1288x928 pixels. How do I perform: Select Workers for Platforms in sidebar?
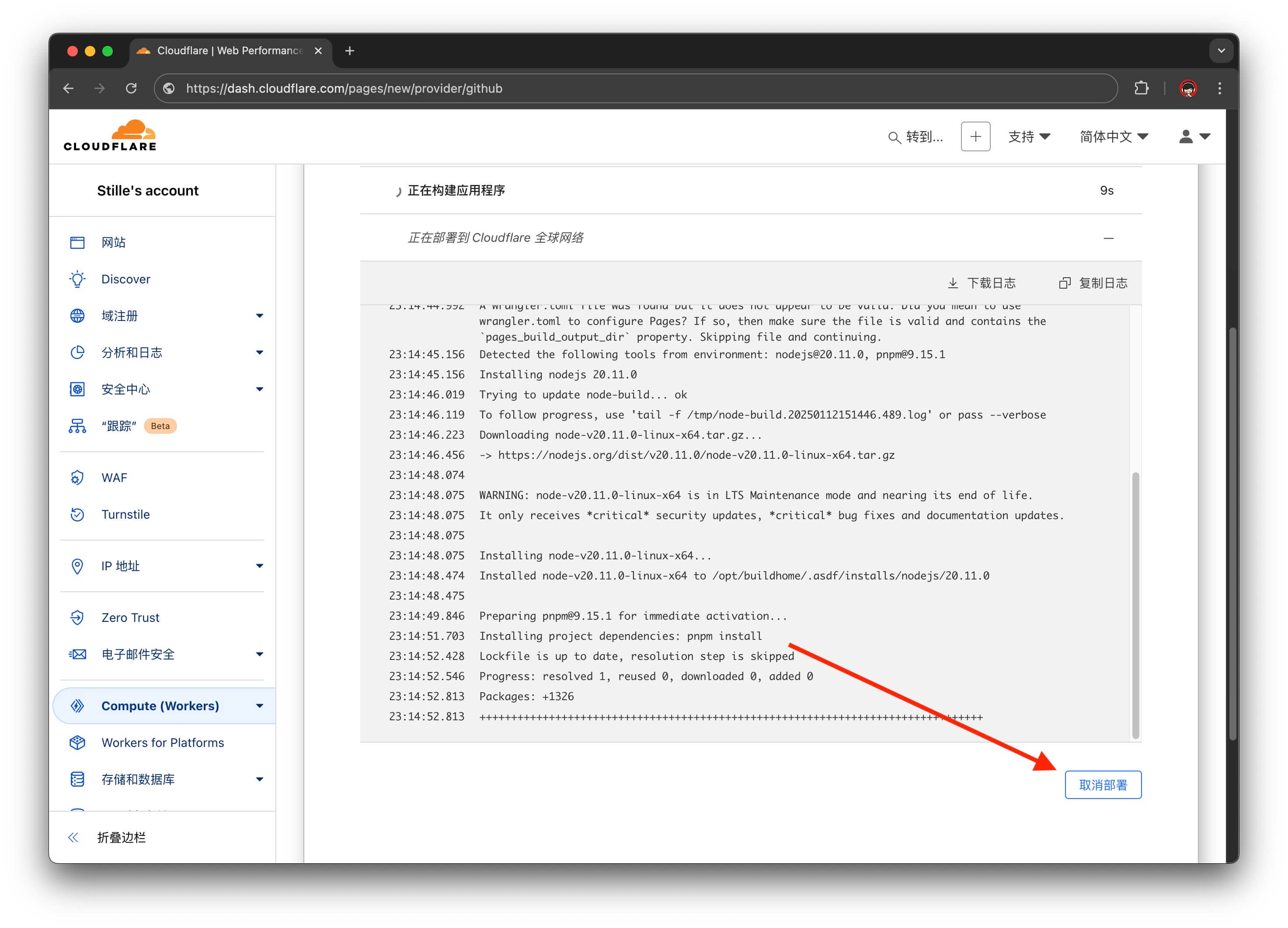(162, 742)
